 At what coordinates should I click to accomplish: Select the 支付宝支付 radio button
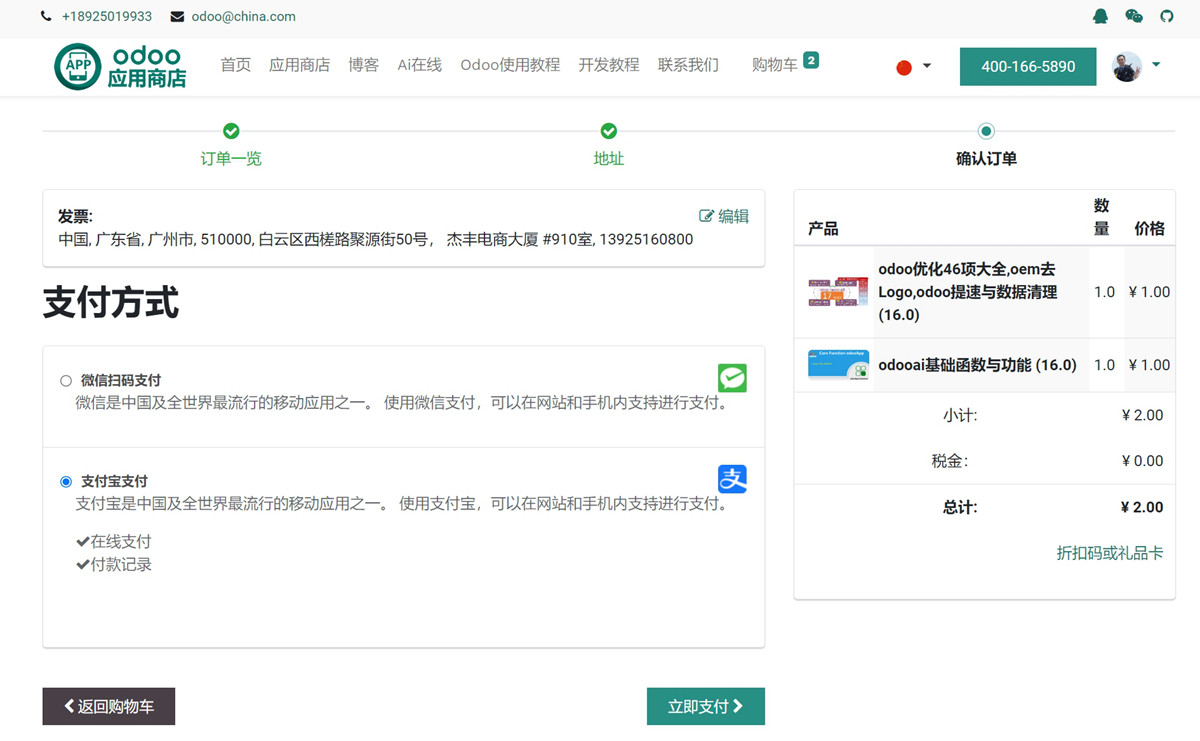[66, 482]
